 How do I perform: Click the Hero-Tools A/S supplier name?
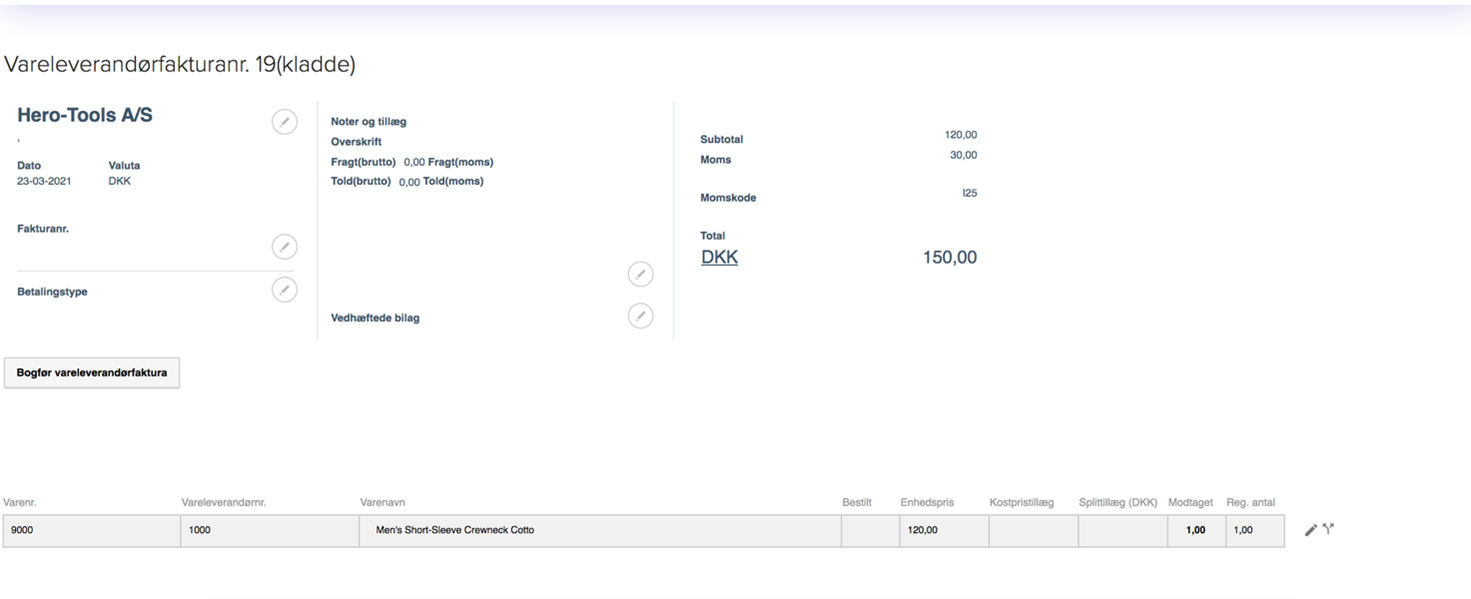coord(85,115)
